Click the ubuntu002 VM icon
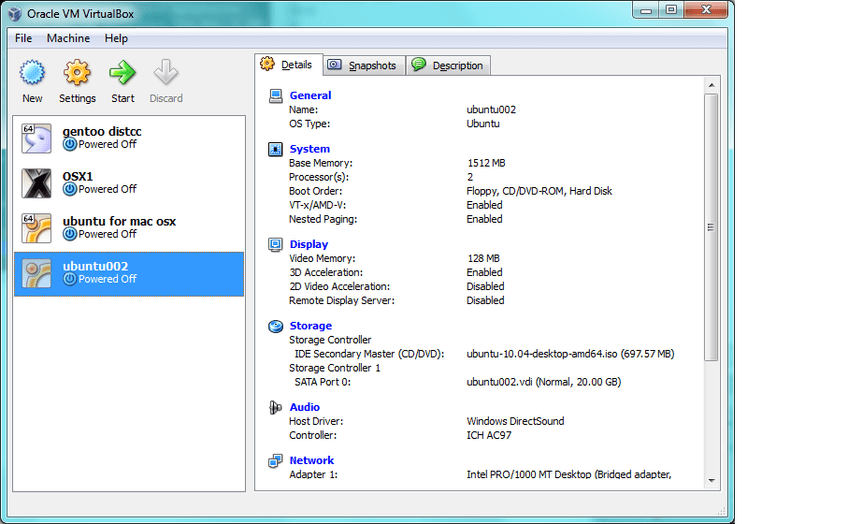 (x=36, y=273)
